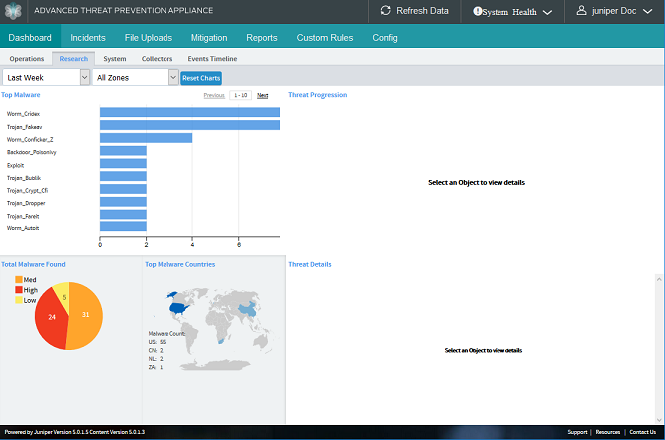Image resolution: width=665 pixels, height=440 pixels.
Task: Go to the Incidents tab
Action: [x=88, y=38]
